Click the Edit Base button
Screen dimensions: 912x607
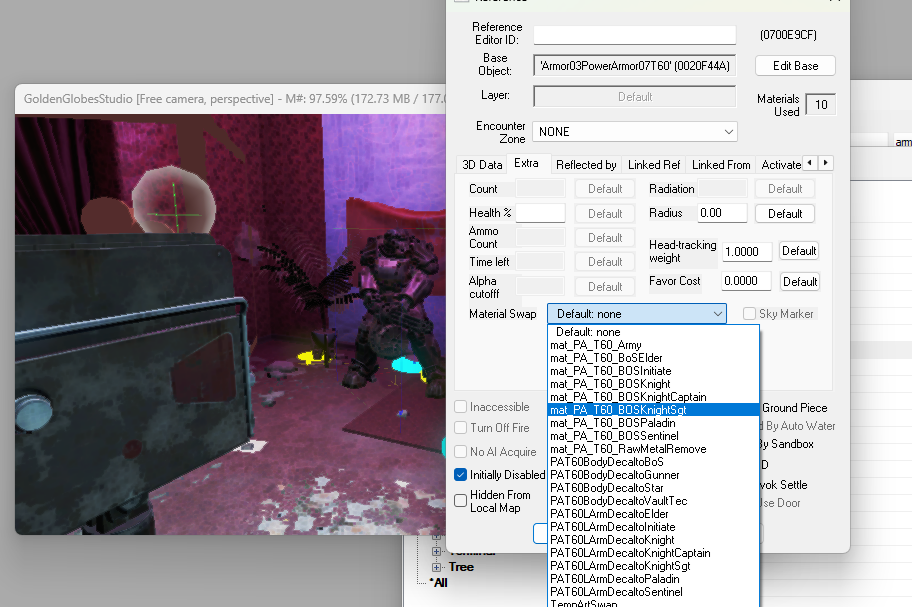[795, 66]
